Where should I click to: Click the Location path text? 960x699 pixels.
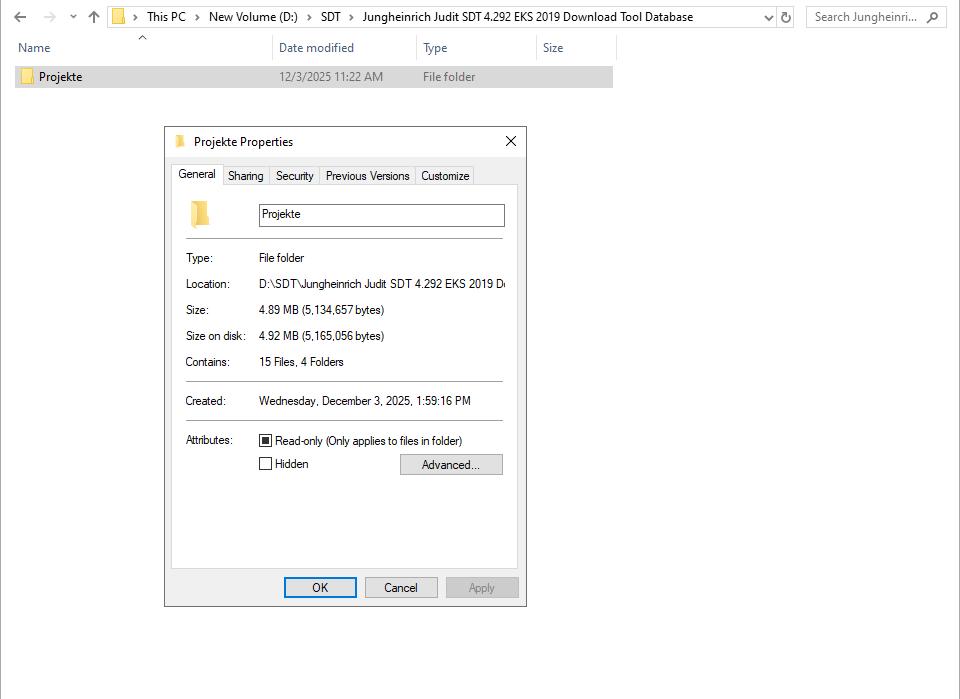tap(382, 284)
